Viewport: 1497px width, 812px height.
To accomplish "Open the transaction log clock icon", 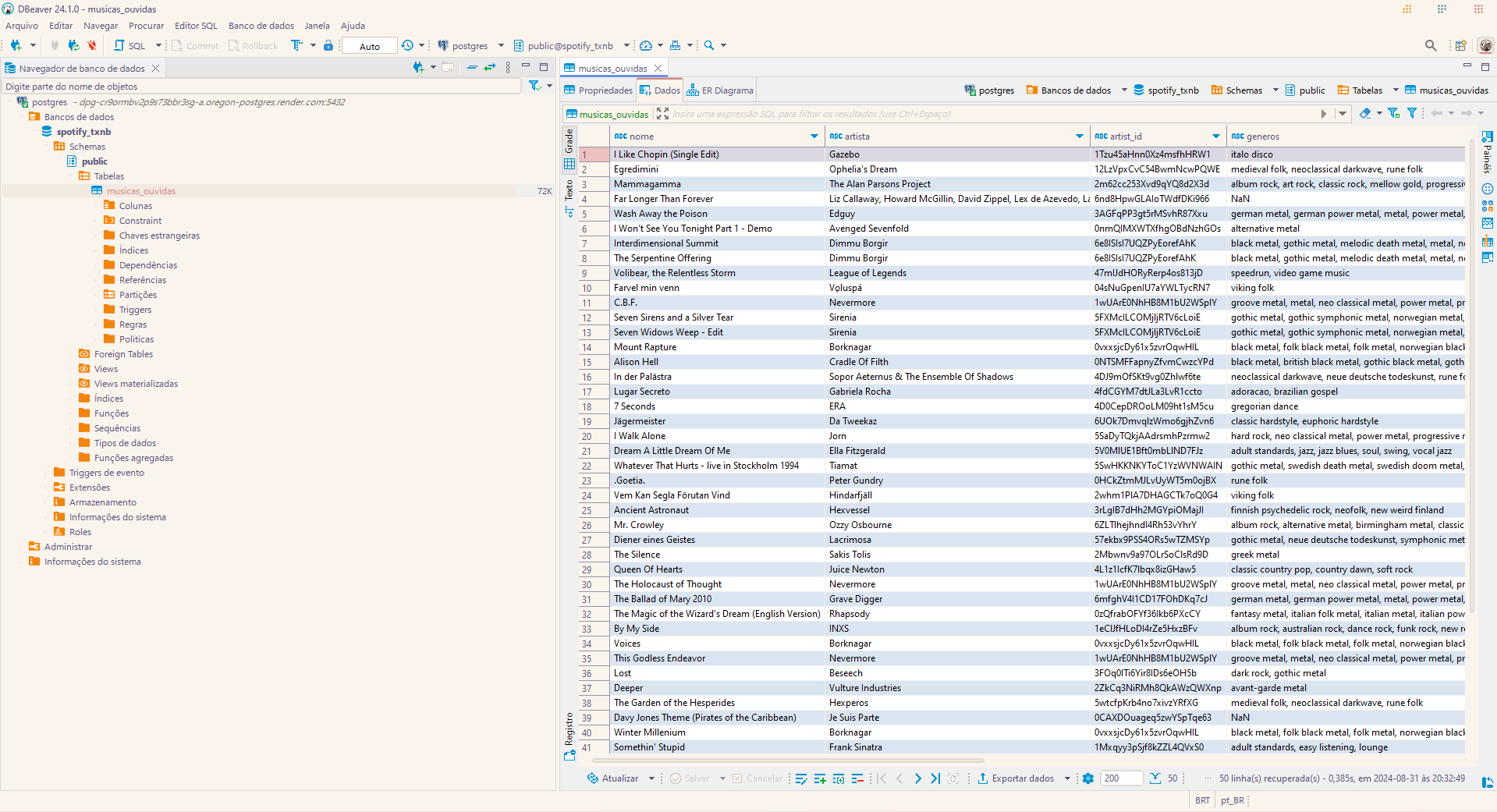I will (407, 45).
